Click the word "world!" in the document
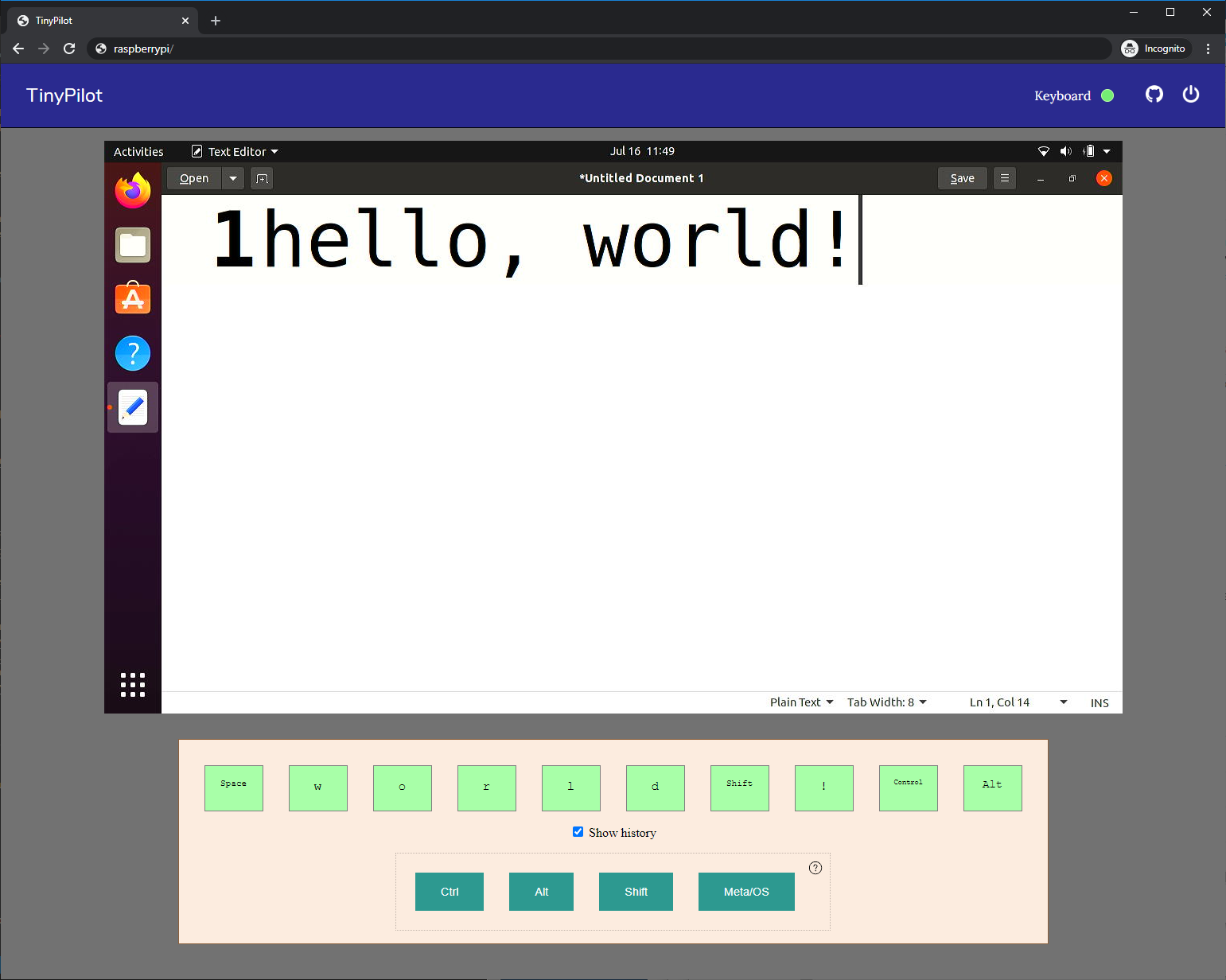Screen dimensions: 1226x980 click(717, 239)
